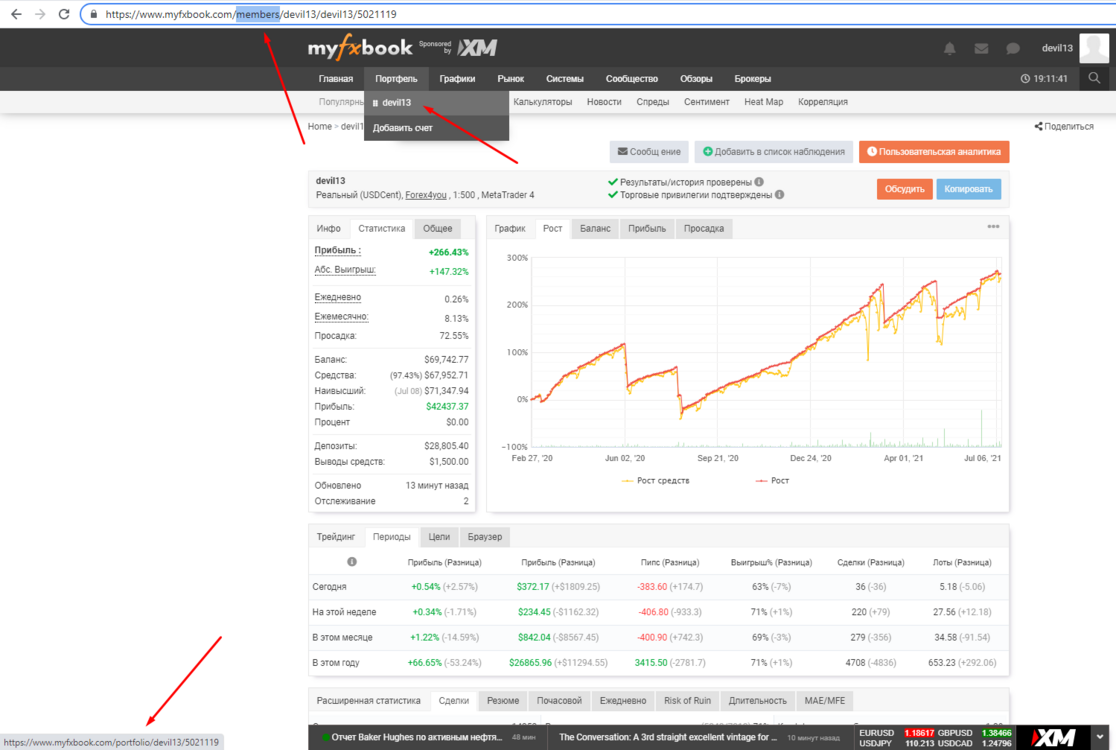Click the orange Обсудить button

(905, 189)
